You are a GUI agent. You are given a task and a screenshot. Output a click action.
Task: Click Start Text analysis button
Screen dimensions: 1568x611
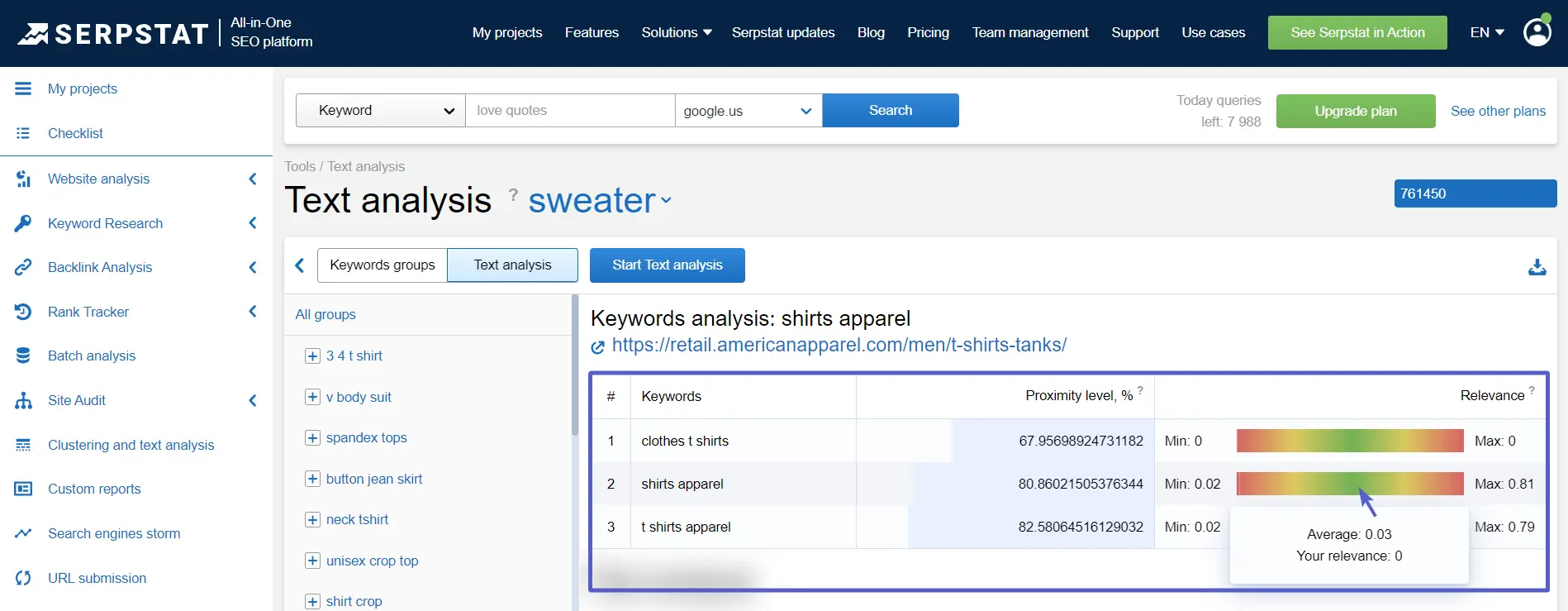(668, 265)
